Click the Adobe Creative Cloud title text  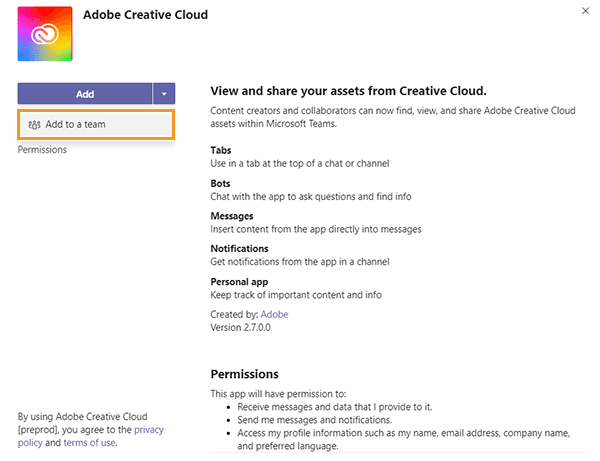[x=145, y=15]
